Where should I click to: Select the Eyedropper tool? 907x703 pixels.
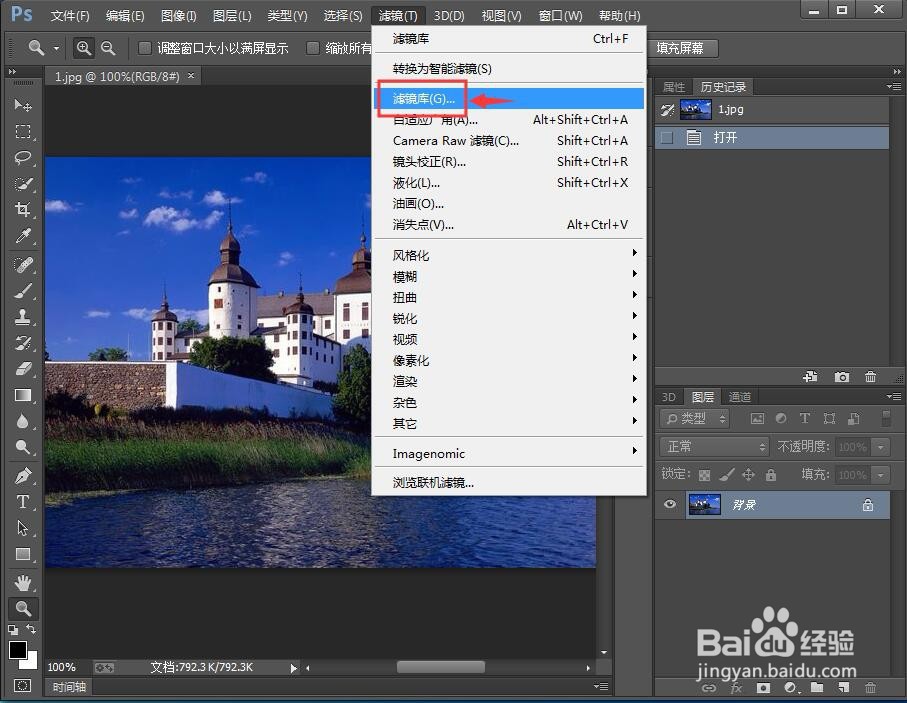point(23,235)
